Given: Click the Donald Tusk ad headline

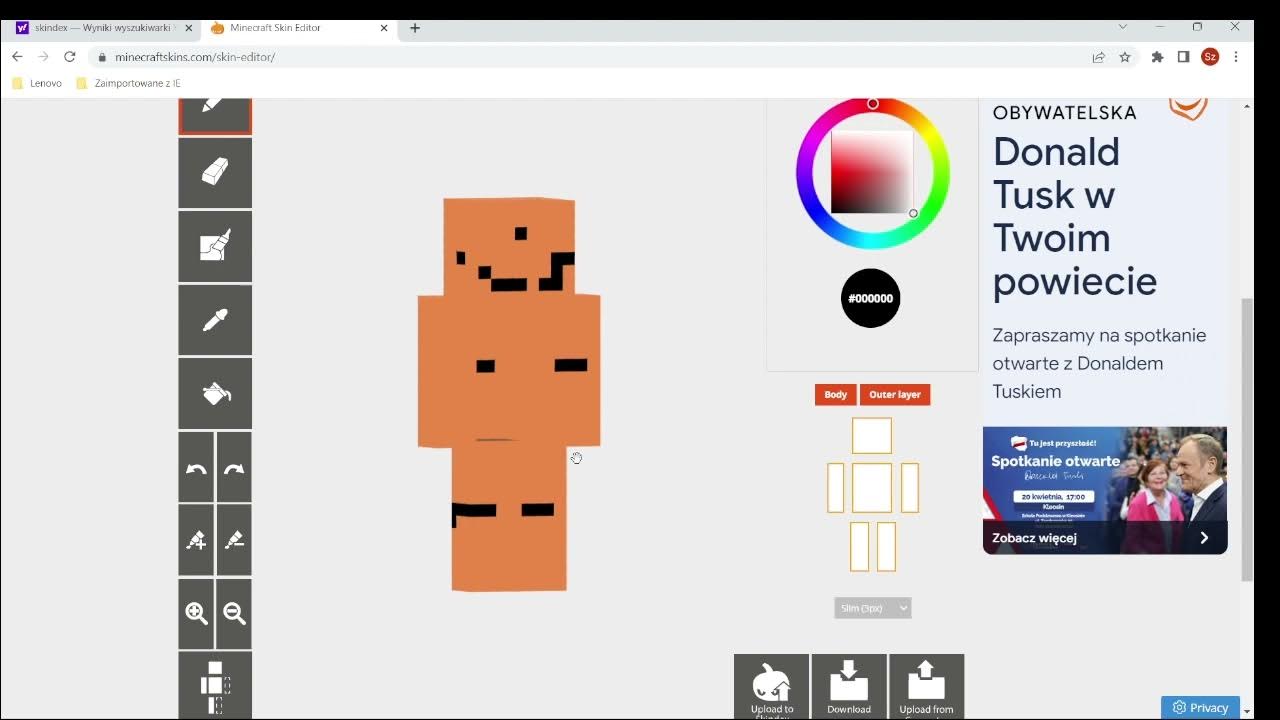Looking at the screenshot, I should point(1075,217).
